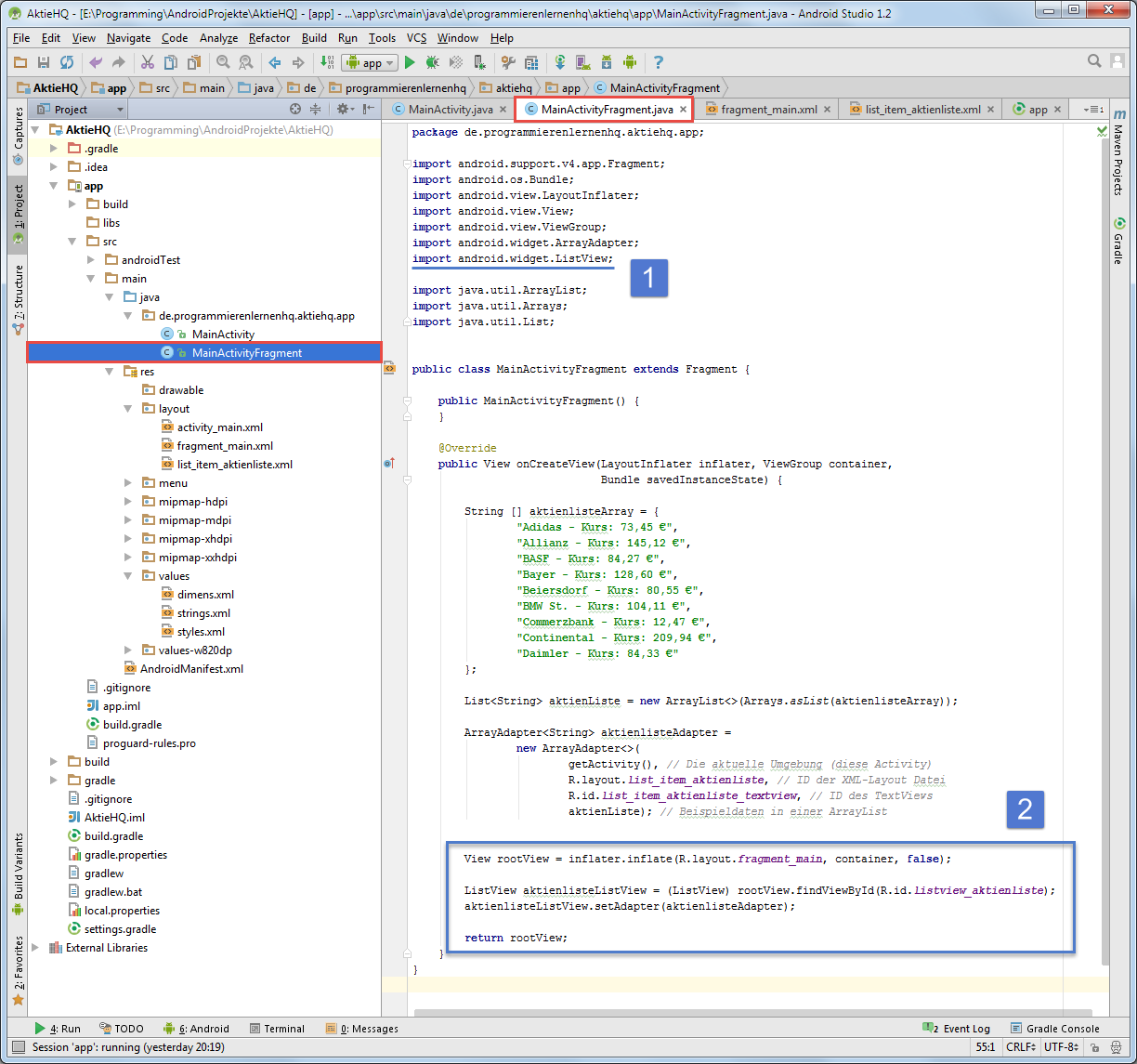The height and width of the screenshot is (1064, 1137).
Task: Toggle the Structure tool window side tab
Action: click(x=18, y=299)
